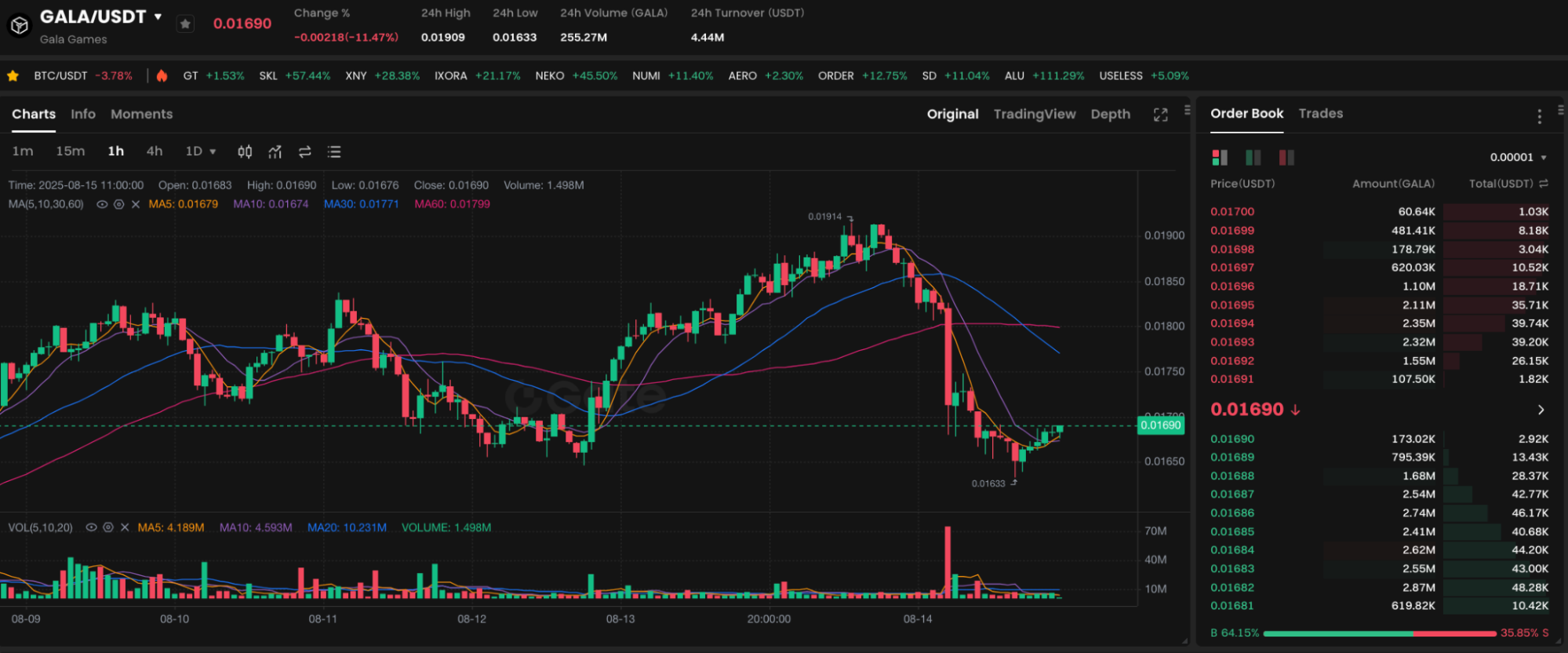Click the Gala Games coin logo
This screenshot has height=653, width=1568.
coord(20,25)
